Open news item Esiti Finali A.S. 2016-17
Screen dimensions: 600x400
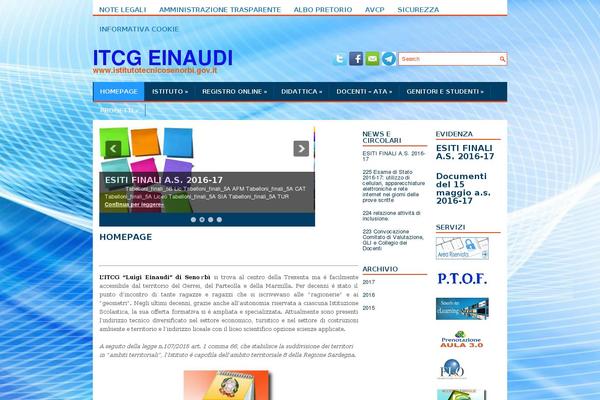pyautogui.click(x=394, y=156)
